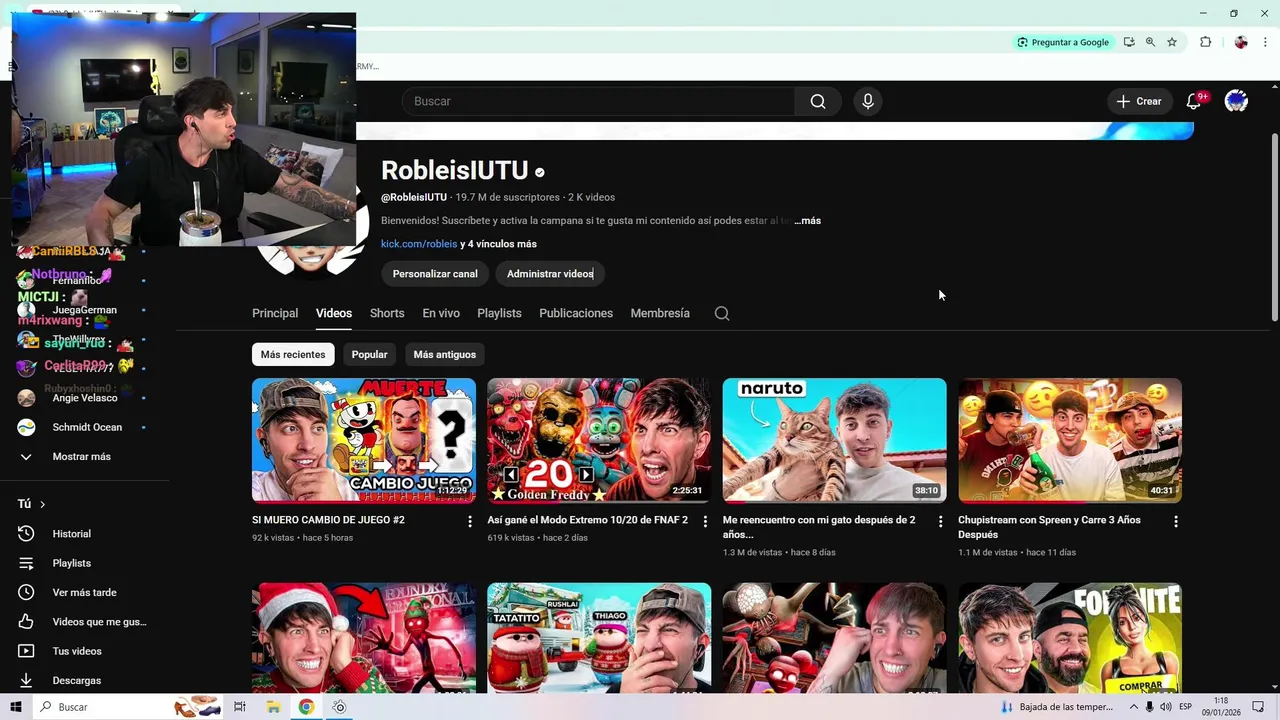The width and height of the screenshot is (1280, 720).
Task: Select the Popular filter chip
Action: (x=369, y=355)
